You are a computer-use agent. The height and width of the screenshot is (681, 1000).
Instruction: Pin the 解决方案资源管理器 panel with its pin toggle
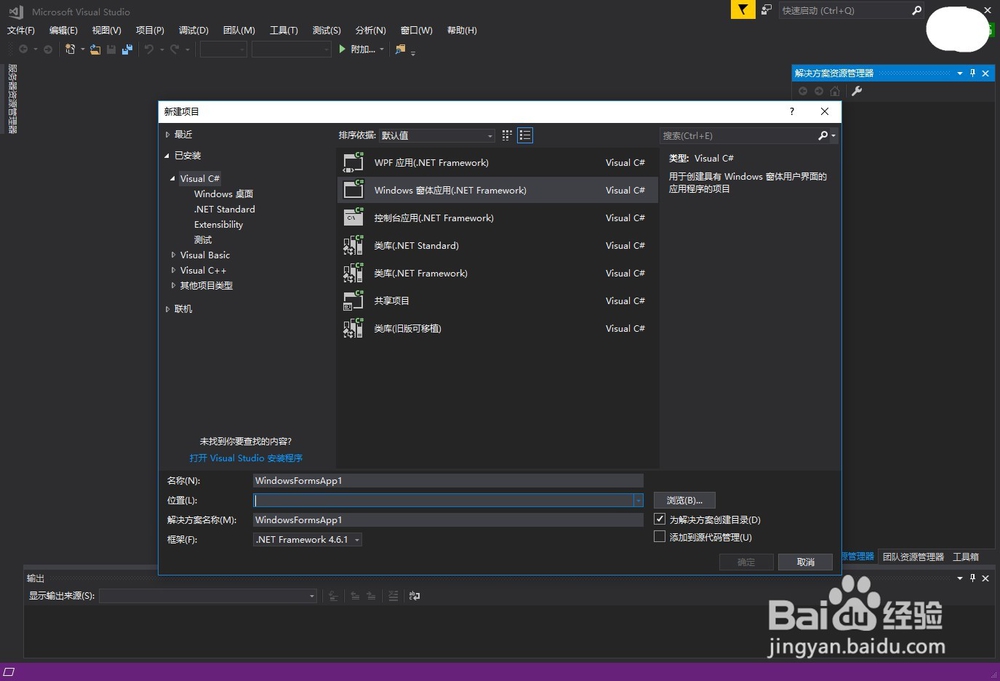coord(972,72)
